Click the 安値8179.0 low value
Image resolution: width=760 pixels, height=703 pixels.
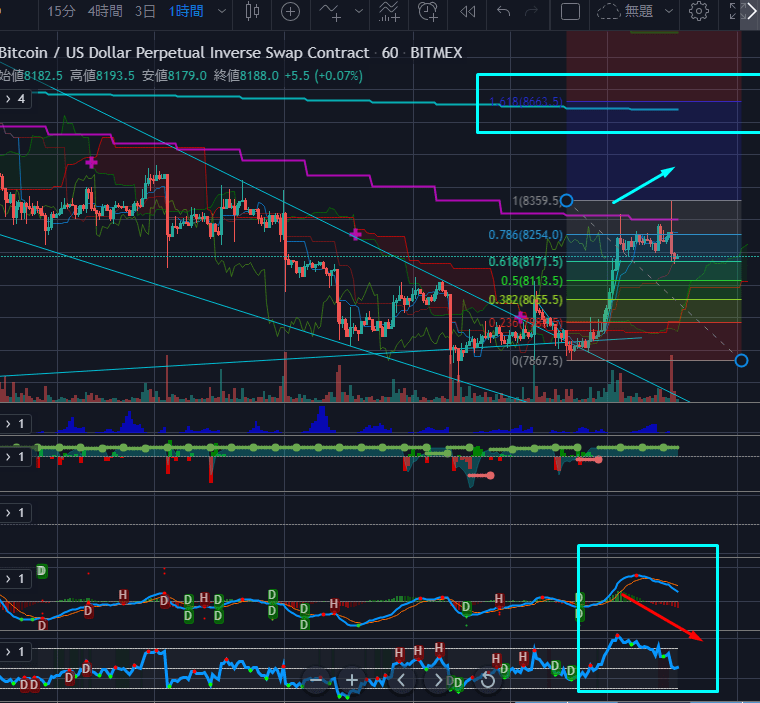click(x=174, y=76)
